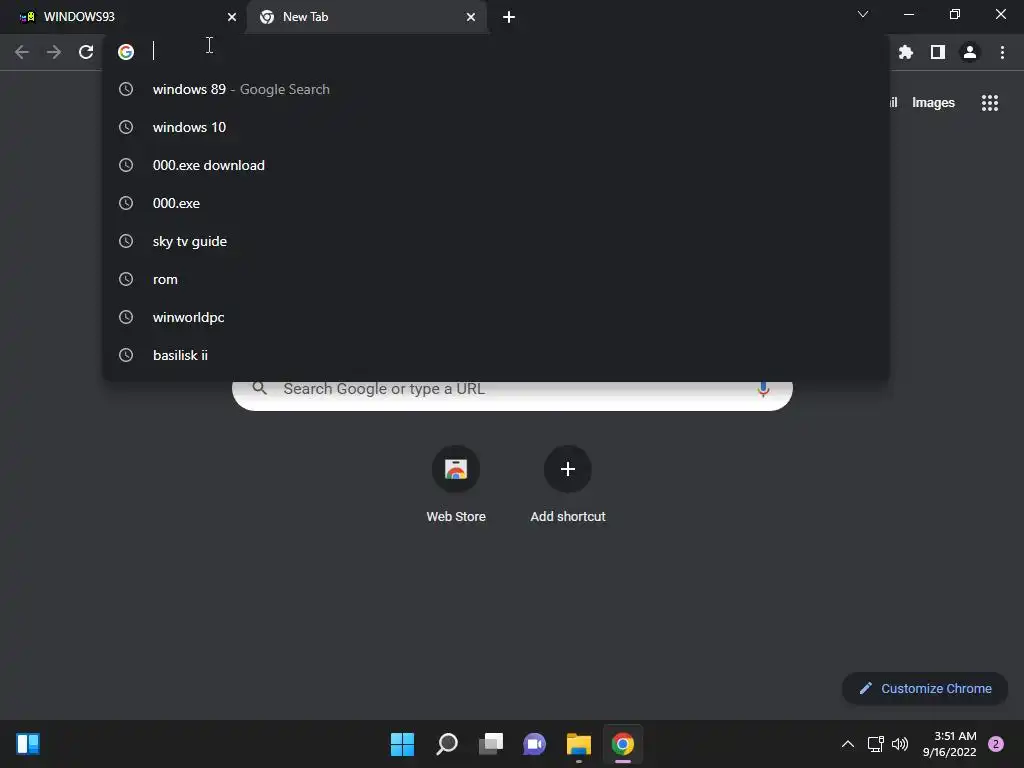Open the Widgets panel icon
Screen dimensions: 1024x768
(28, 744)
